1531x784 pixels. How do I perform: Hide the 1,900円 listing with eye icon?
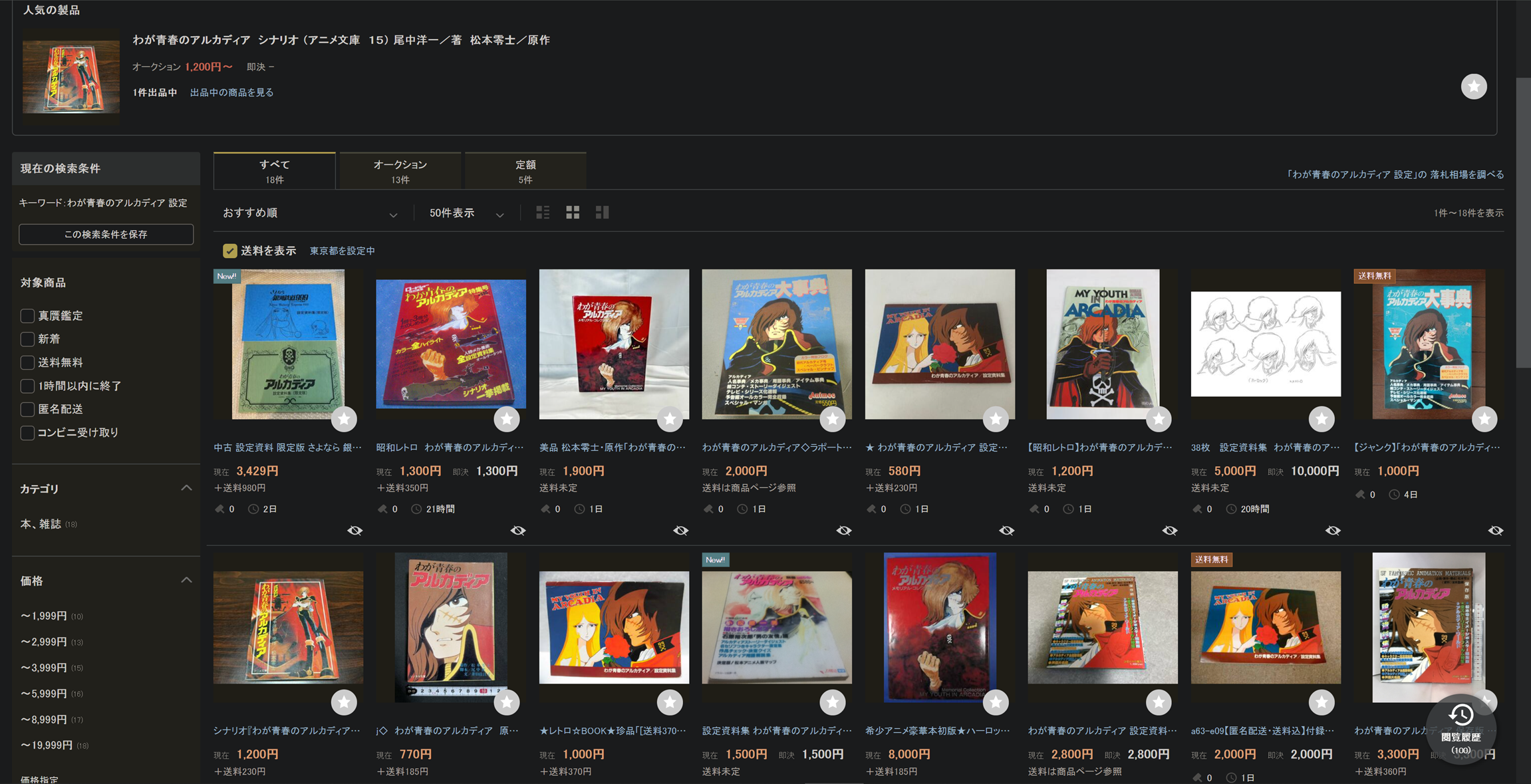(680, 531)
